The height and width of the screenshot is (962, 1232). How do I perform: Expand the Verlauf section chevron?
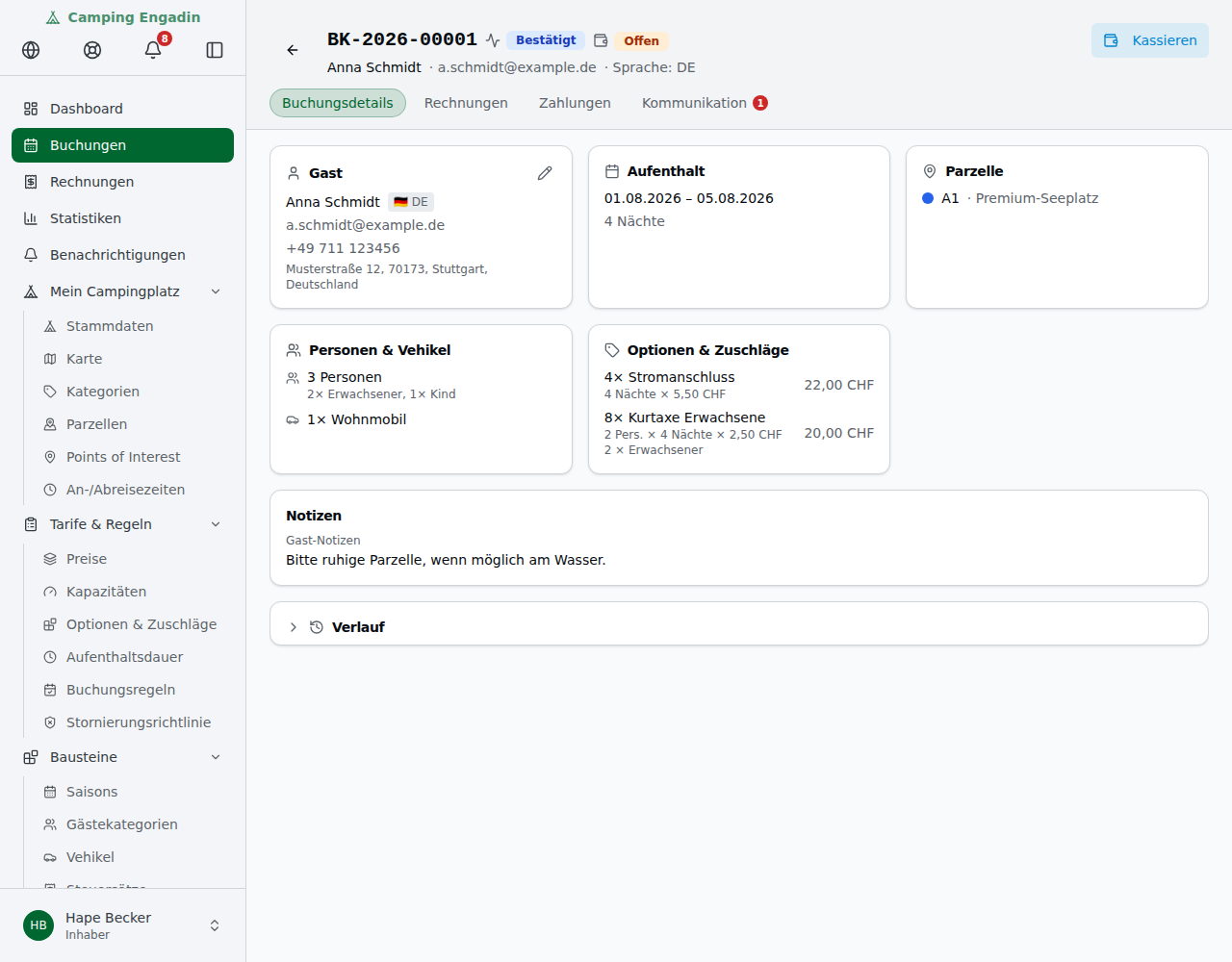(x=294, y=627)
